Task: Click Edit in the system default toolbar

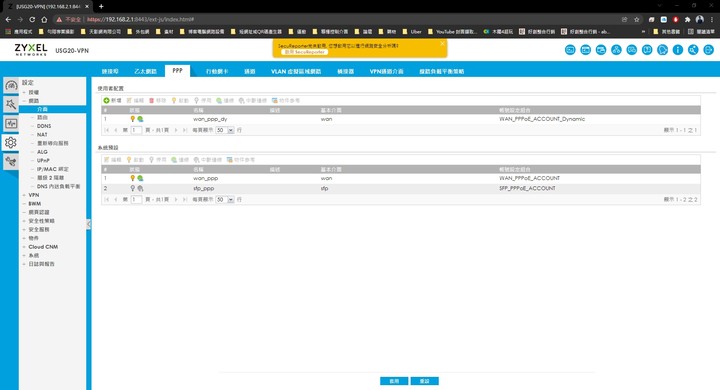Action: coord(112,160)
